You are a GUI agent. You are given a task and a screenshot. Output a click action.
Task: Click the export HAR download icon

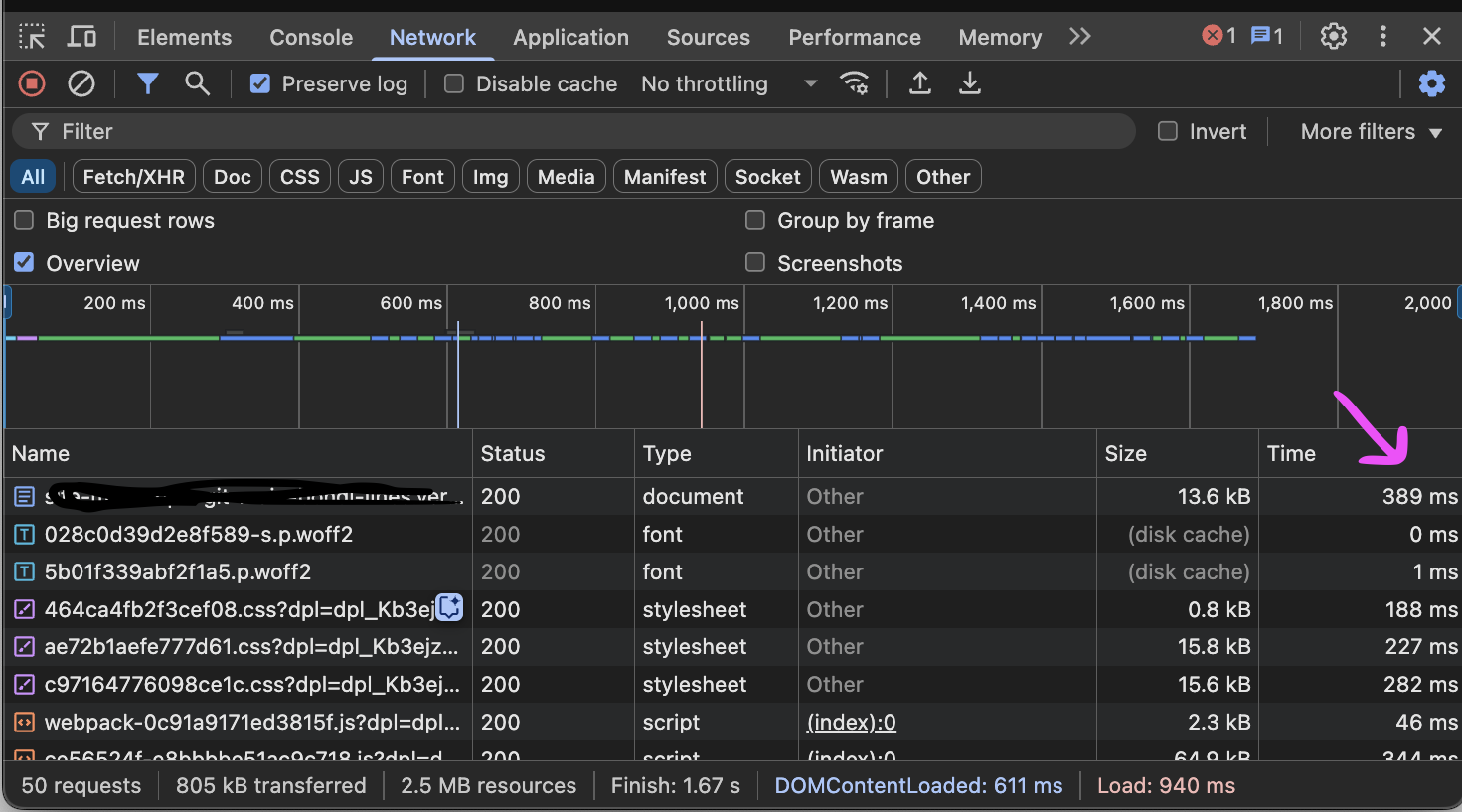pos(970,83)
